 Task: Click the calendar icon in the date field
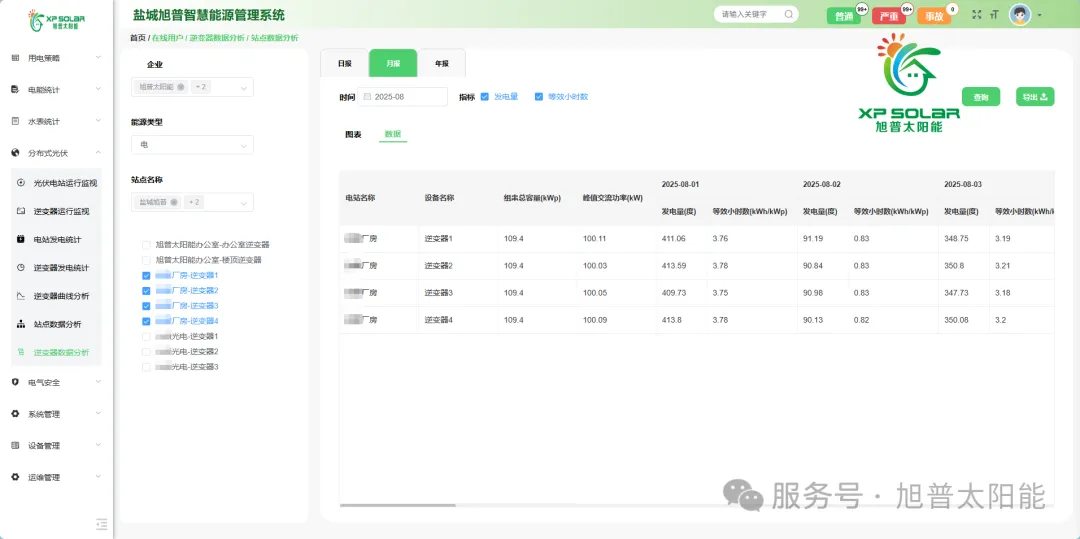tap(367, 97)
